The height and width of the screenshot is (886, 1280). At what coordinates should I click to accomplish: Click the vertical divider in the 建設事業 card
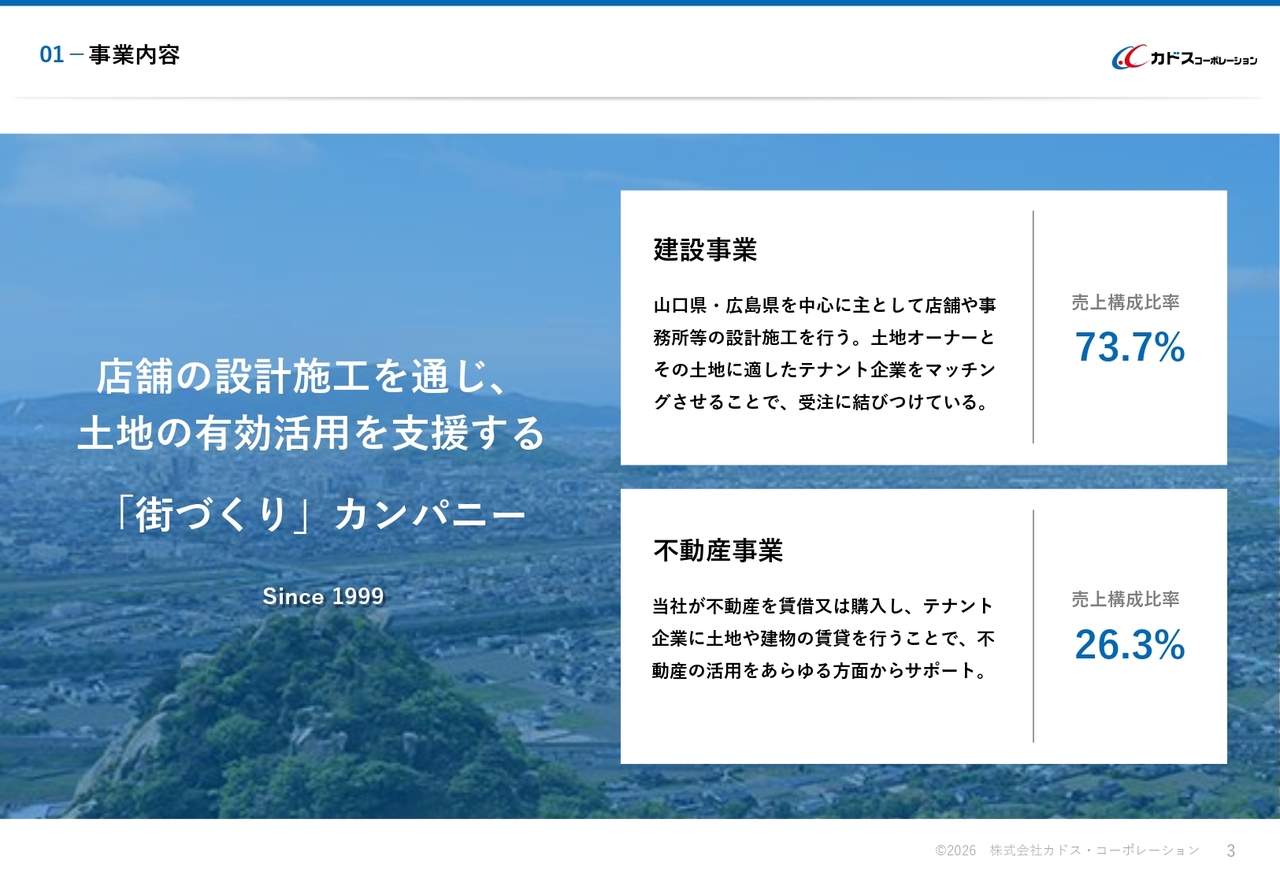click(1033, 327)
